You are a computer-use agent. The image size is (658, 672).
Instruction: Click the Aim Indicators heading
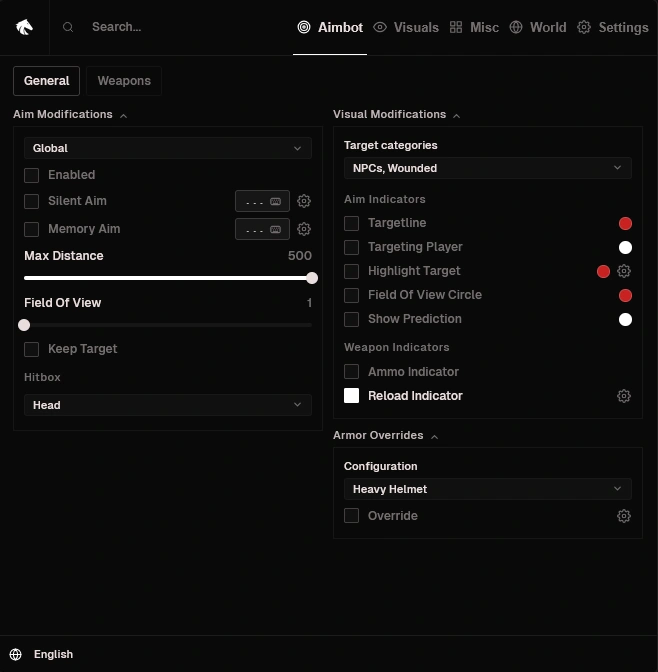click(x=385, y=199)
